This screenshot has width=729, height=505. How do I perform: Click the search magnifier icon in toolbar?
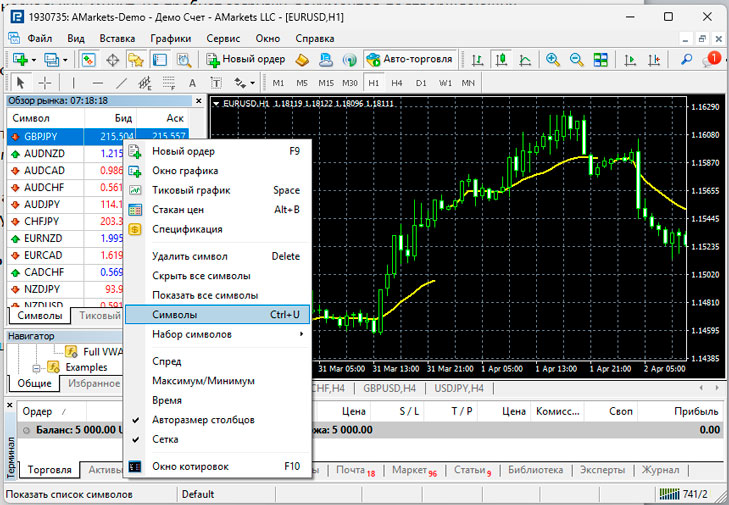[687, 59]
